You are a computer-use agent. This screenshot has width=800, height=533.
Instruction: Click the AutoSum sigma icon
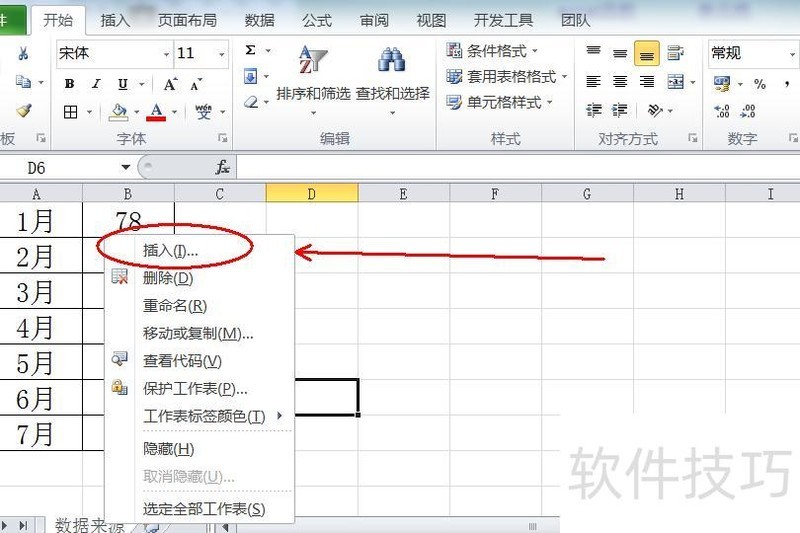250,50
